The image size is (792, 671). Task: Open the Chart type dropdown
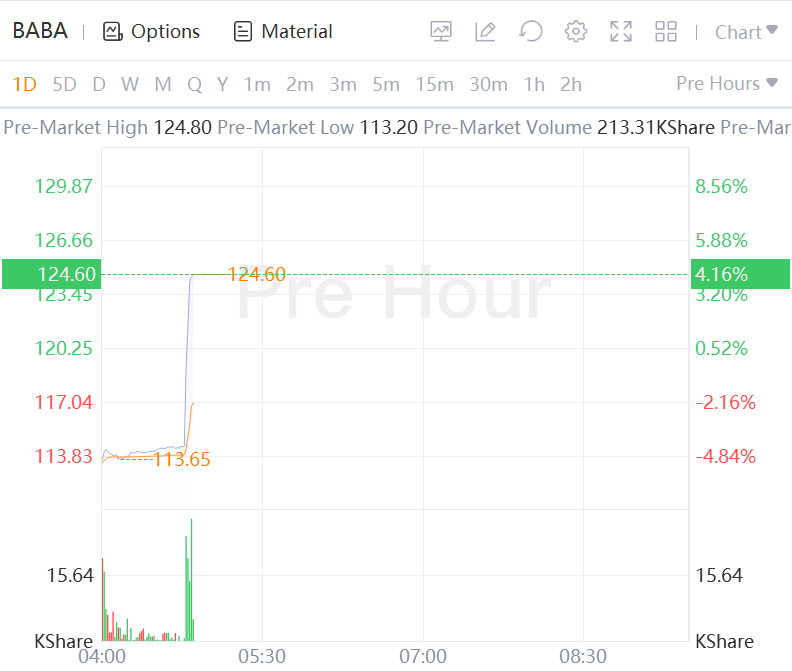click(x=746, y=32)
